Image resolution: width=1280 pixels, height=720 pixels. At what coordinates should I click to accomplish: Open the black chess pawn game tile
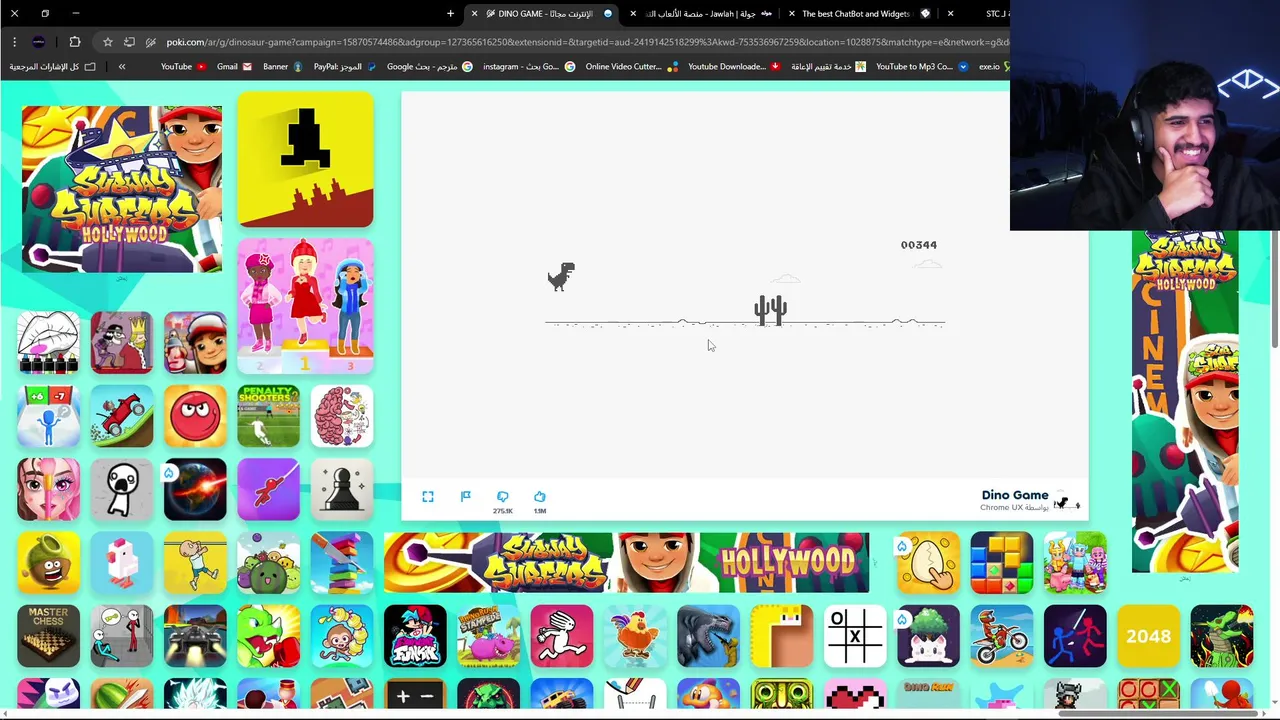pos(342,489)
